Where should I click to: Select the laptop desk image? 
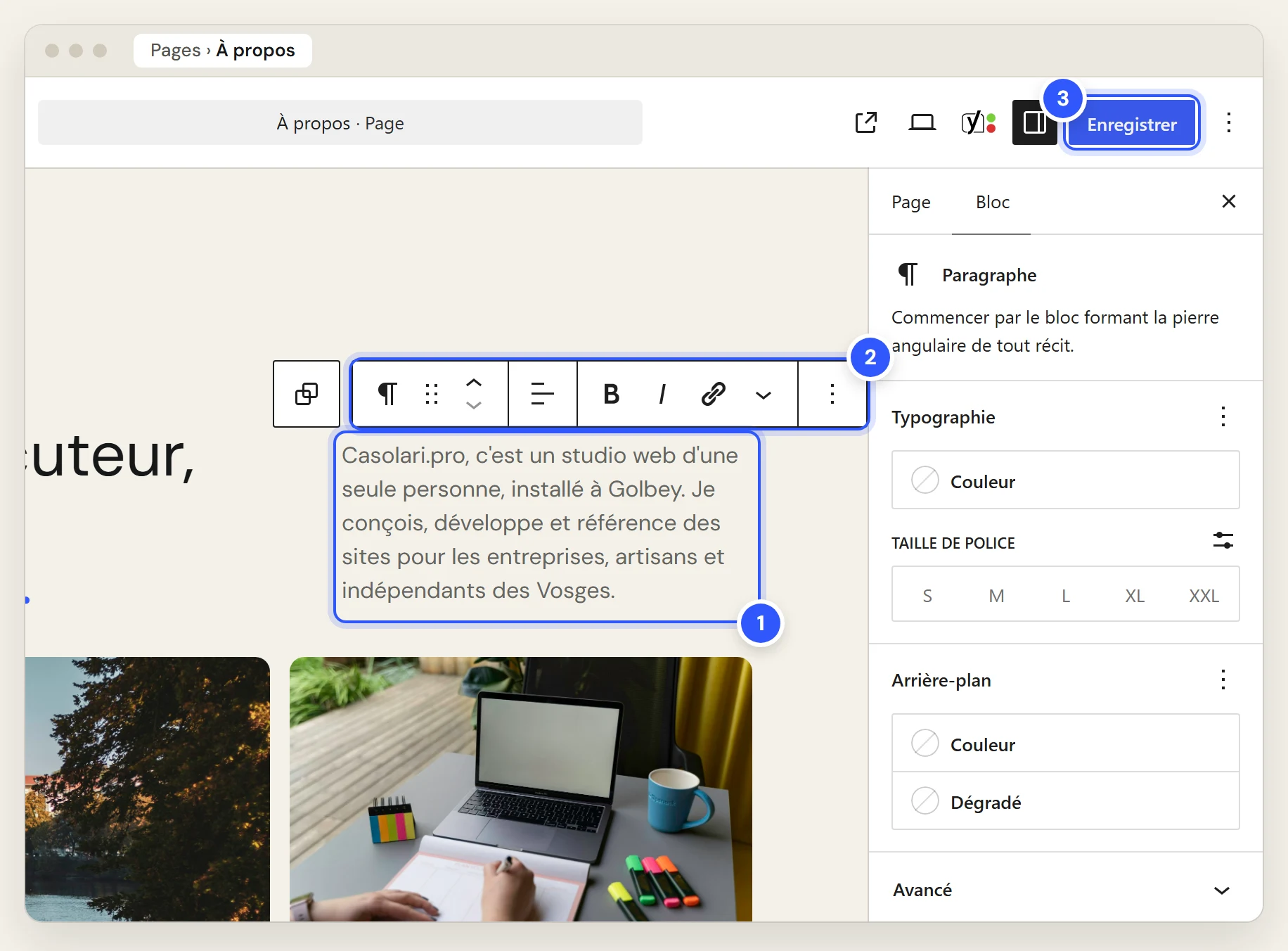pyautogui.click(x=521, y=789)
